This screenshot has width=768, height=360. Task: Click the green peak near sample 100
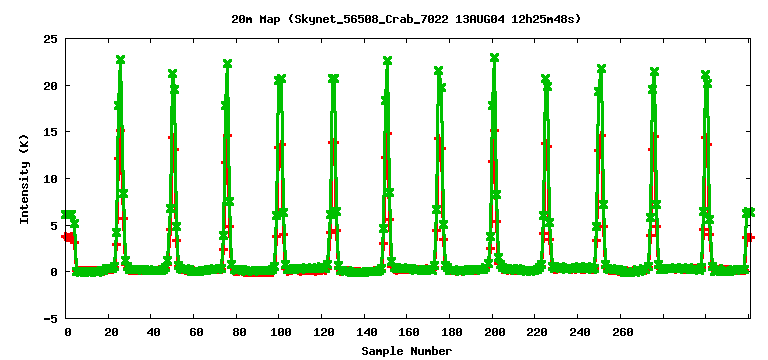click(x=280, y=79)
